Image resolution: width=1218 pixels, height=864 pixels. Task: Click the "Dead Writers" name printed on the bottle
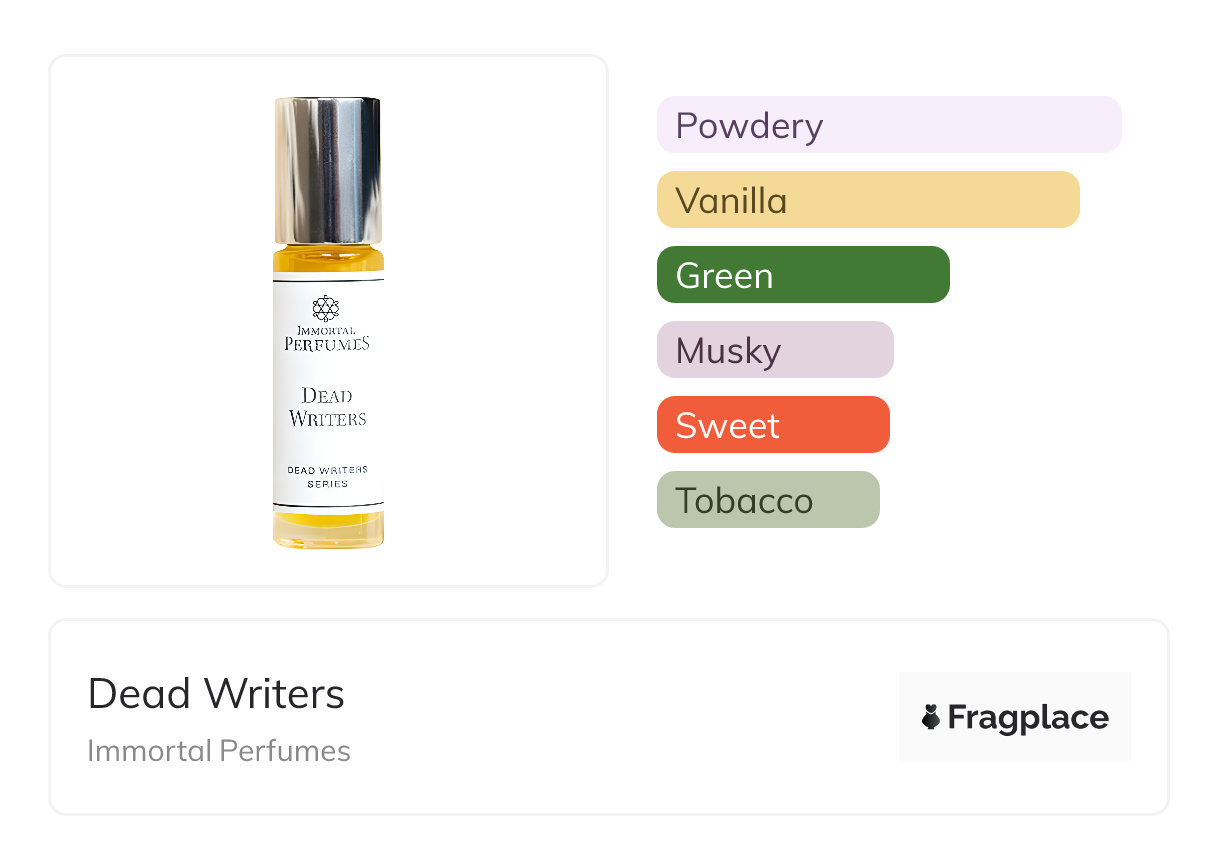tap(328, 407)
